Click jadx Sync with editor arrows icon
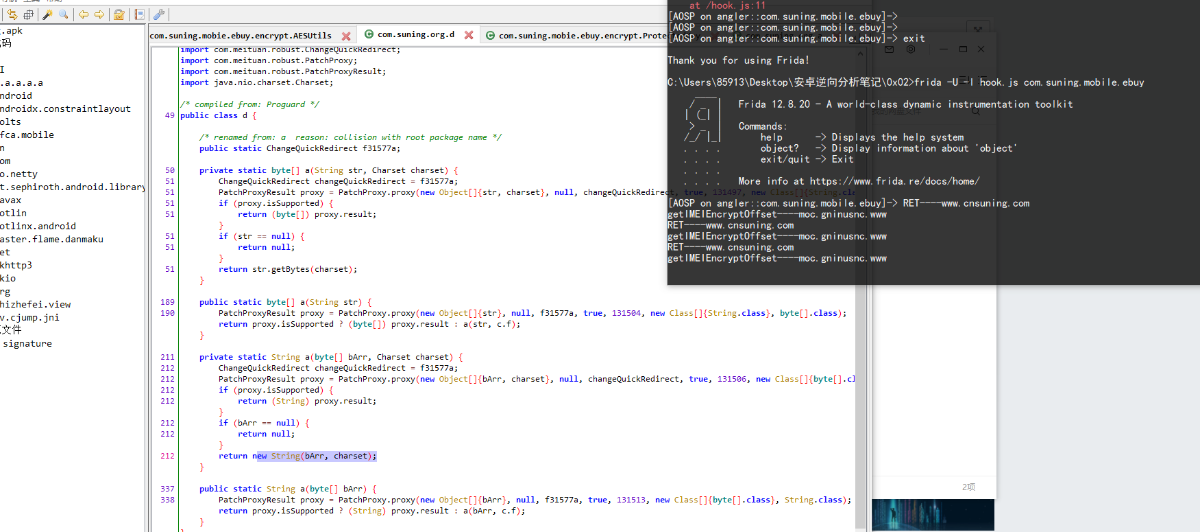 [x=12, y=14]
